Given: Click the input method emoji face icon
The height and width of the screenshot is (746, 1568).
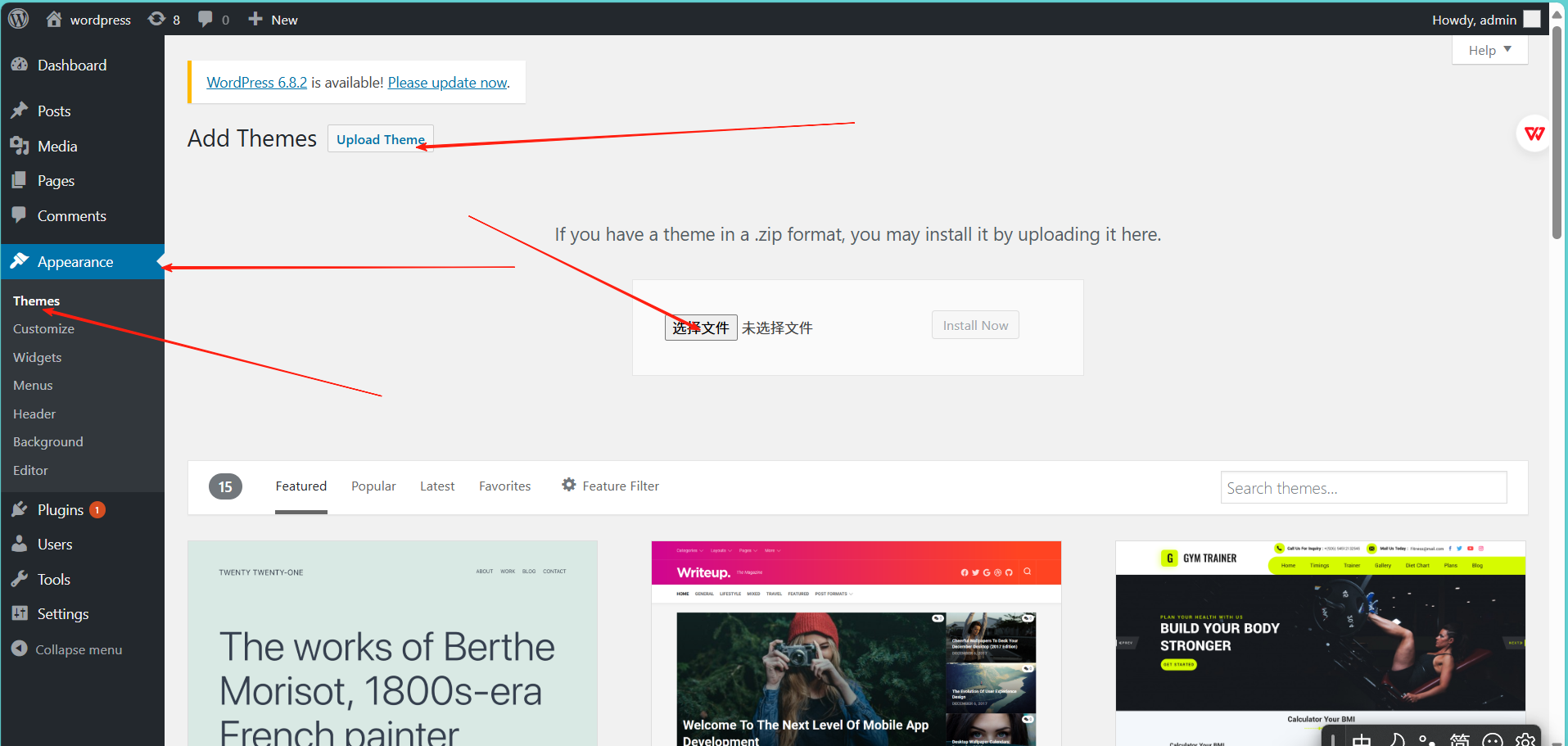Looking at the screenshot, I should (x=1493, y=740).
